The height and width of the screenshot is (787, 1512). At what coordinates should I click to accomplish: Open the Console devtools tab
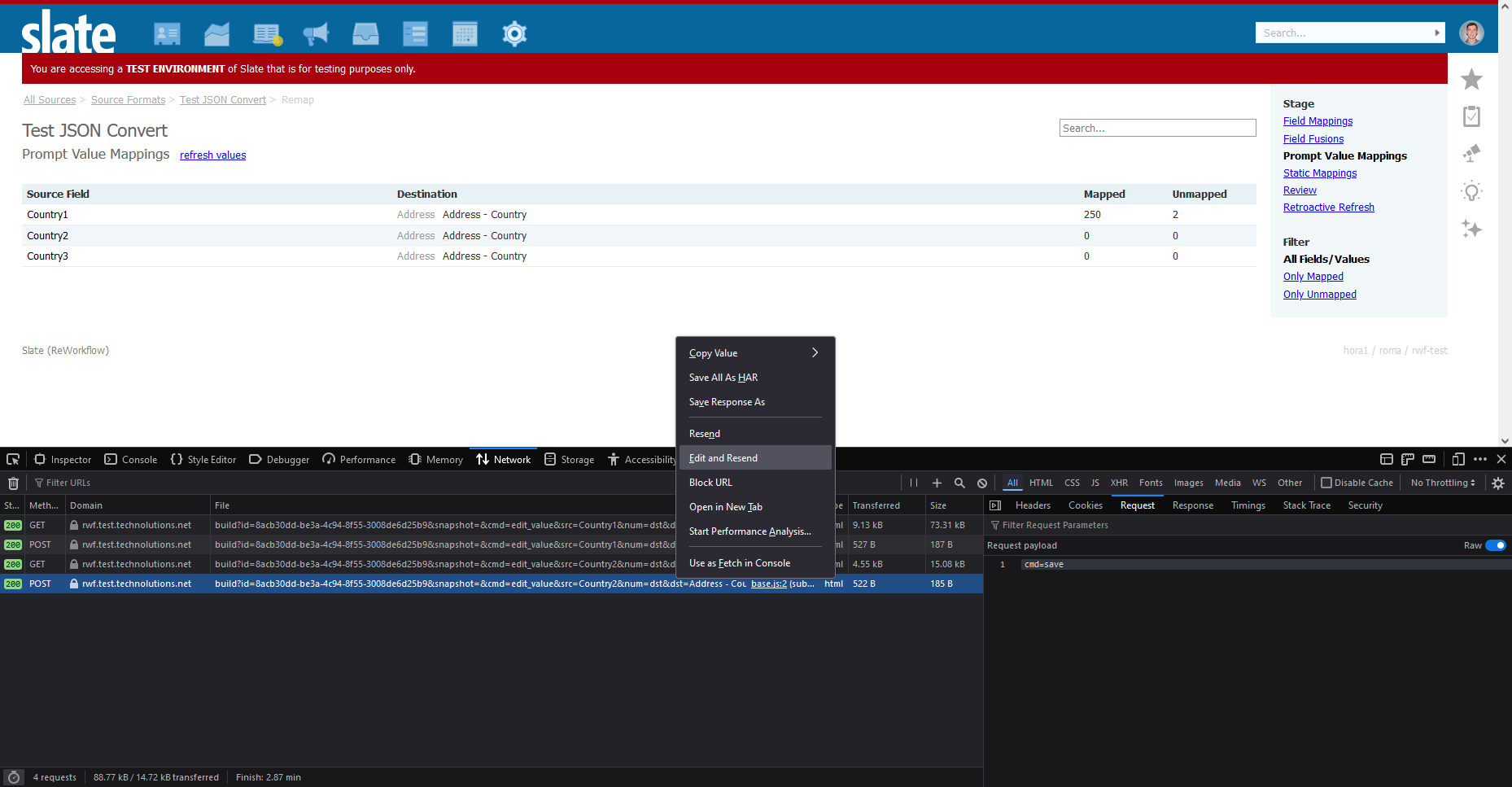click(x=131, y=459)
